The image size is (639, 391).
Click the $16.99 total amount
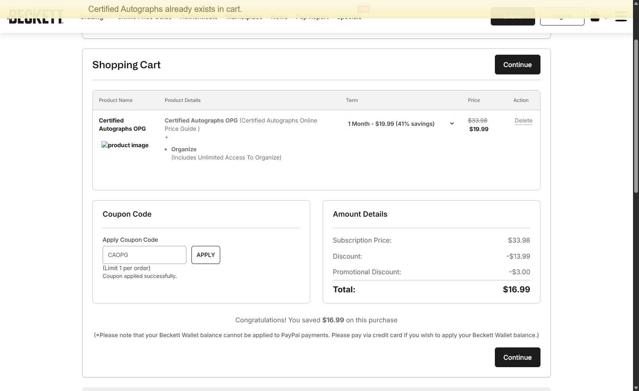click(x=516, y=289)
